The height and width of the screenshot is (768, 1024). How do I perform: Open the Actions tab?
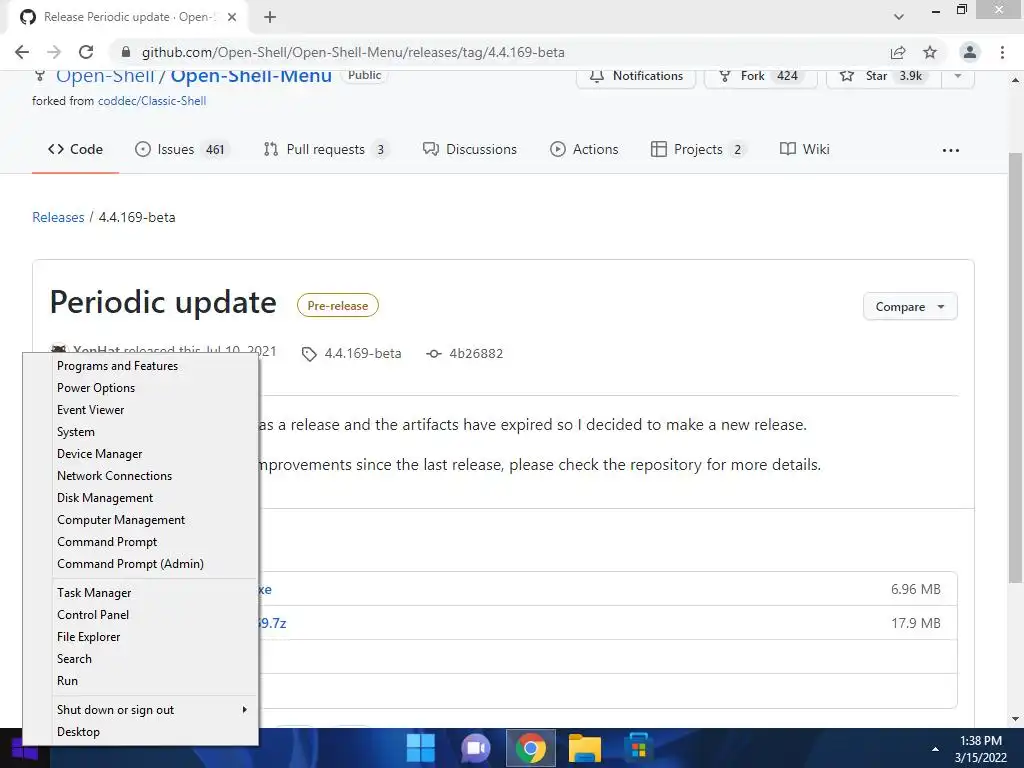584,149
